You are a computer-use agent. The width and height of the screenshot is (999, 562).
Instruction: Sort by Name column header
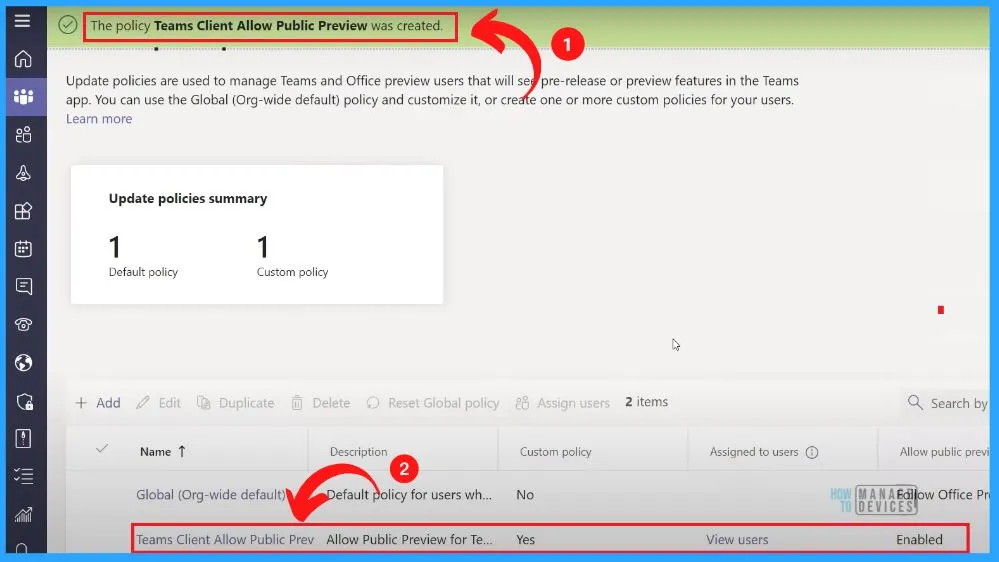coord(162,451)
